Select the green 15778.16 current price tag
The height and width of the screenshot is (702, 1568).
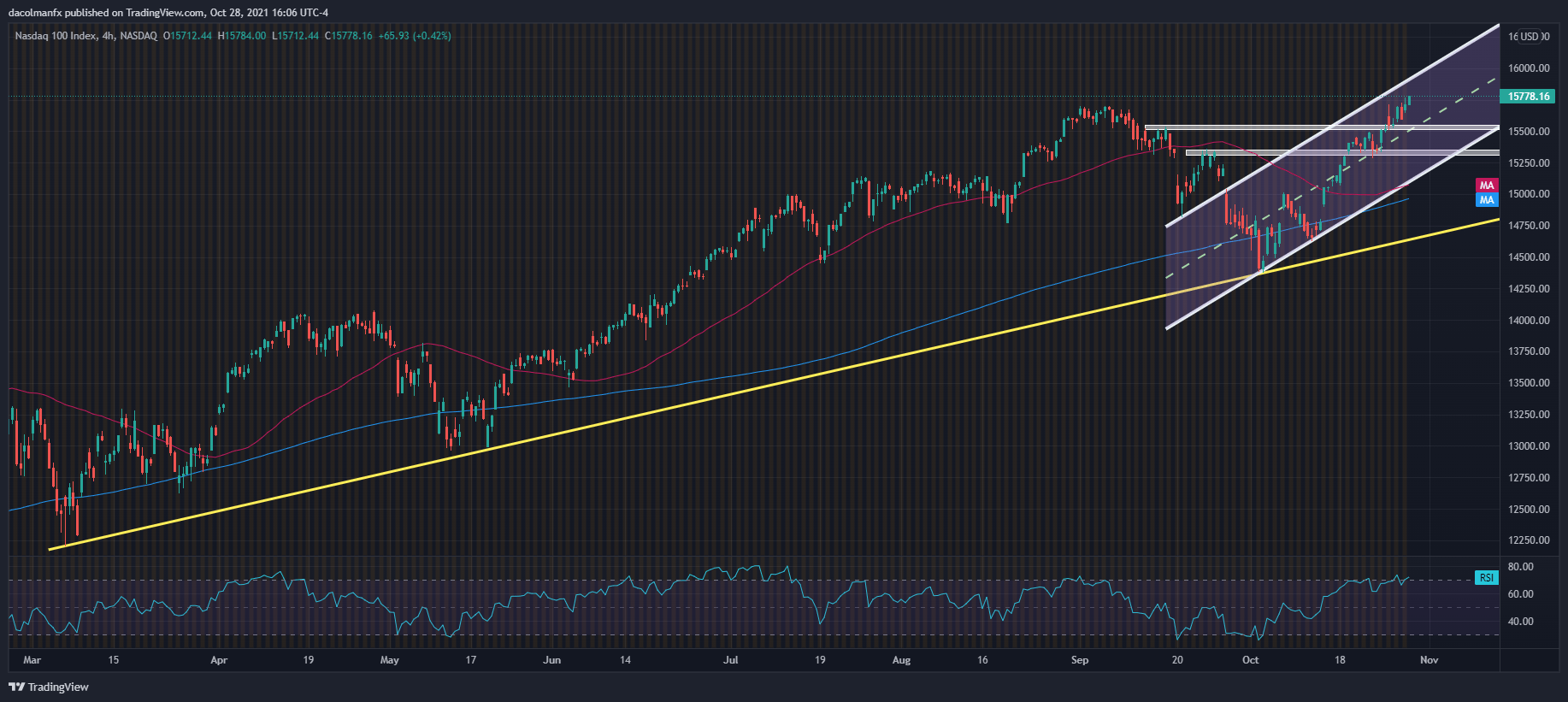(1527, 97)
